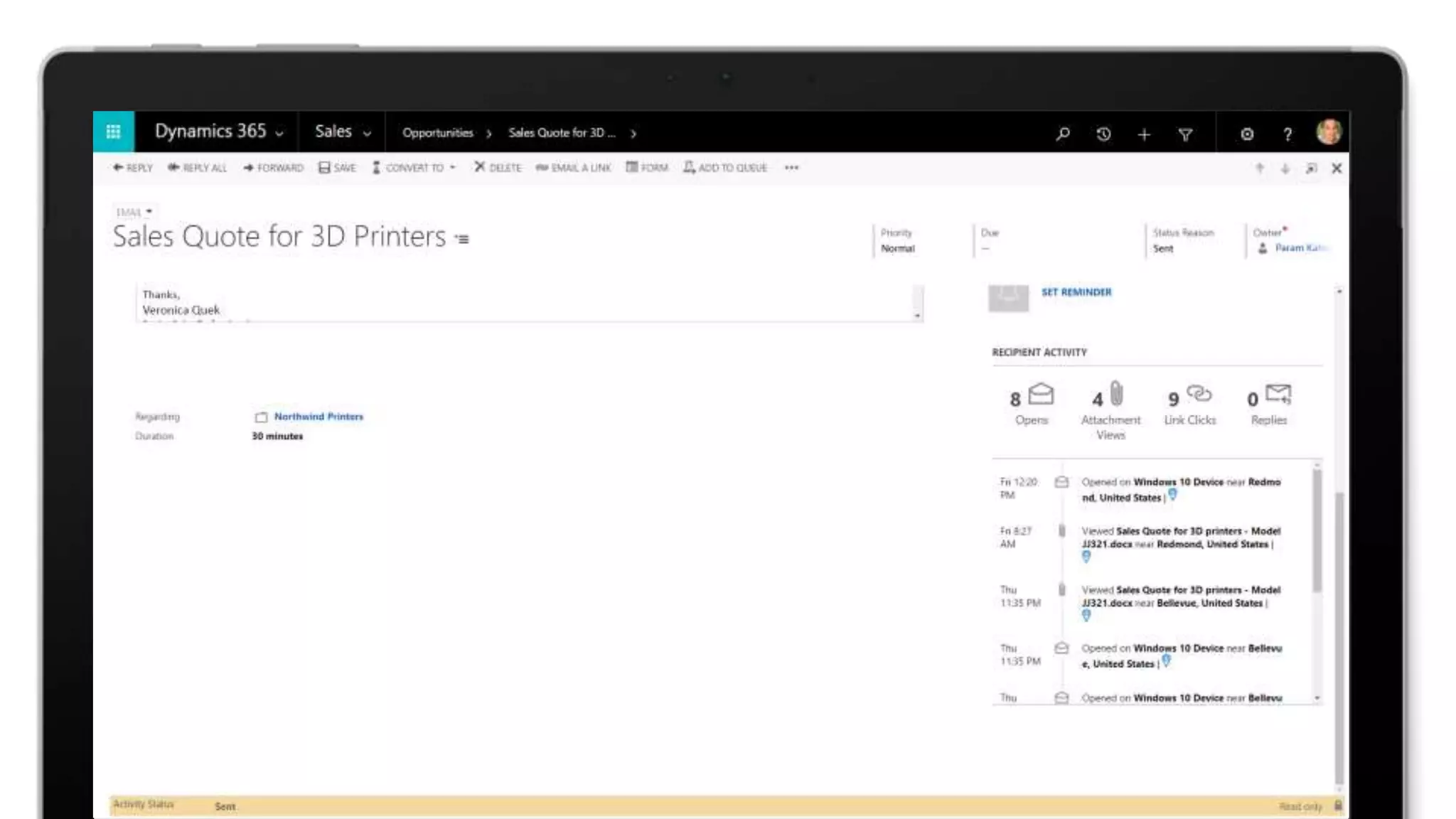Click the plus quick create icon
The height and width of the screenshot is (819, 1456).
click(x=1144, y=134)
